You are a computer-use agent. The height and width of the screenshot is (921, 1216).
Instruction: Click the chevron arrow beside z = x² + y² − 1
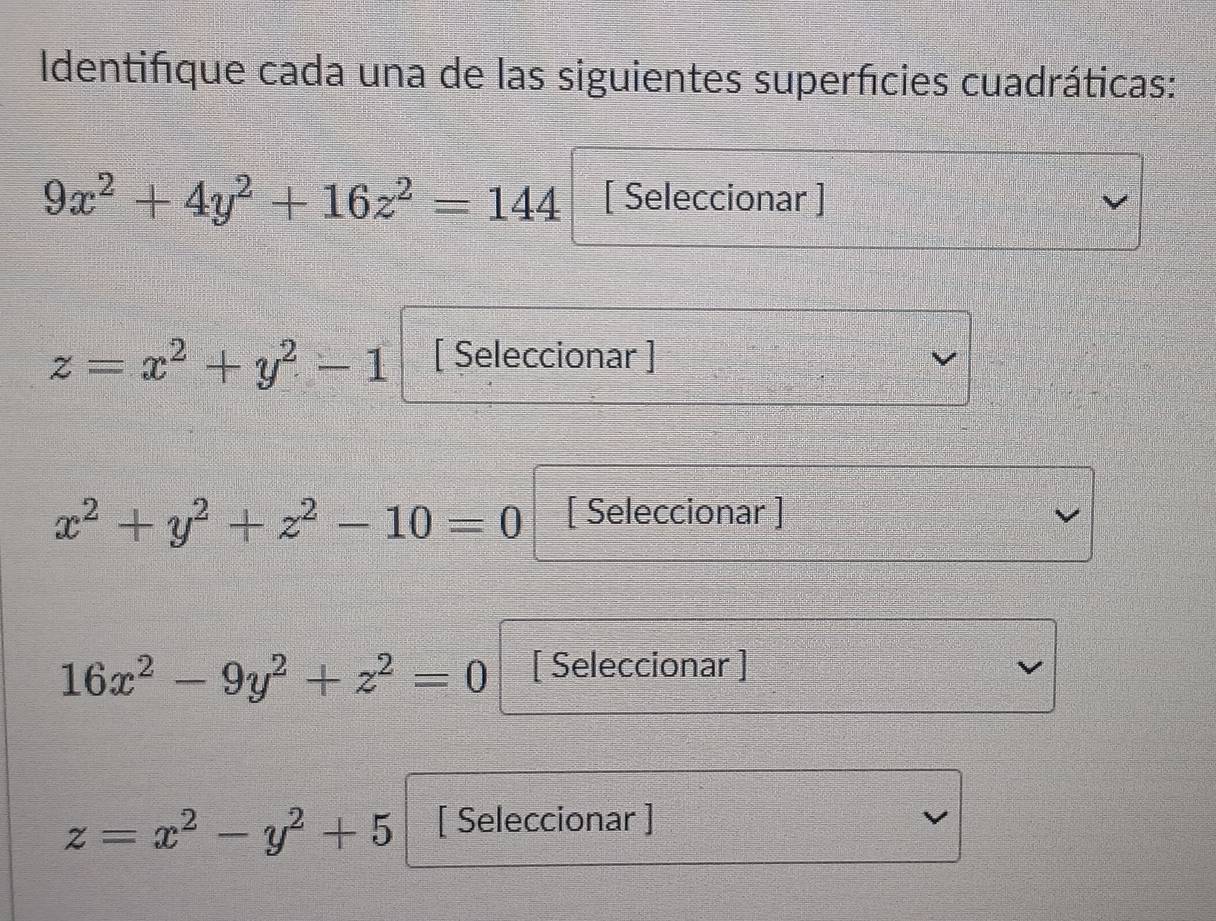pyautogui.click(x=937, y=355)
